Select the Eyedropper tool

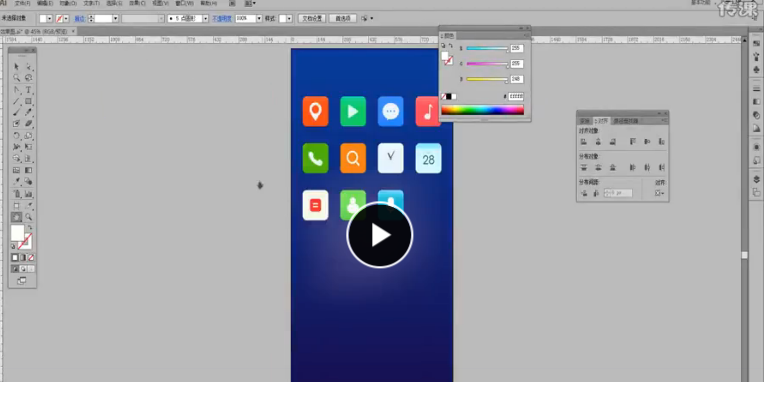[17, 182]
